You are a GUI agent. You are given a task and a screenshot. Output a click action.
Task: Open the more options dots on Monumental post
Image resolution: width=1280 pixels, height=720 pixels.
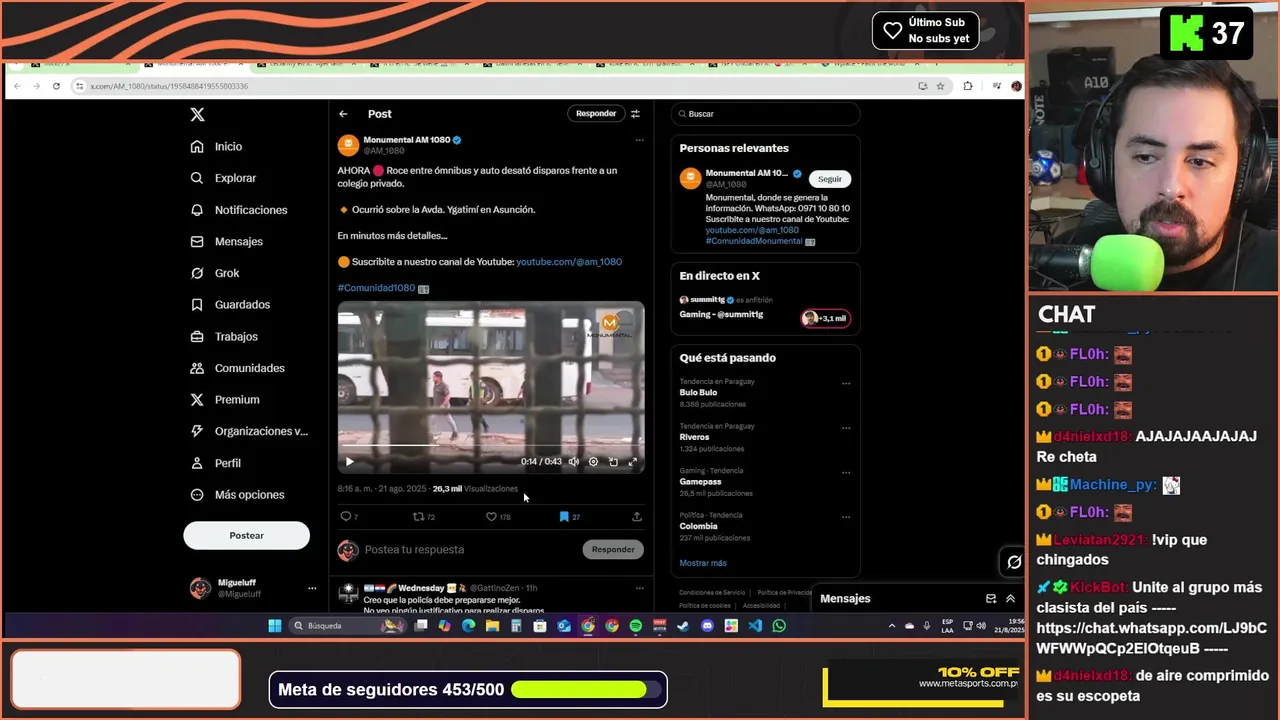(640, 140)
